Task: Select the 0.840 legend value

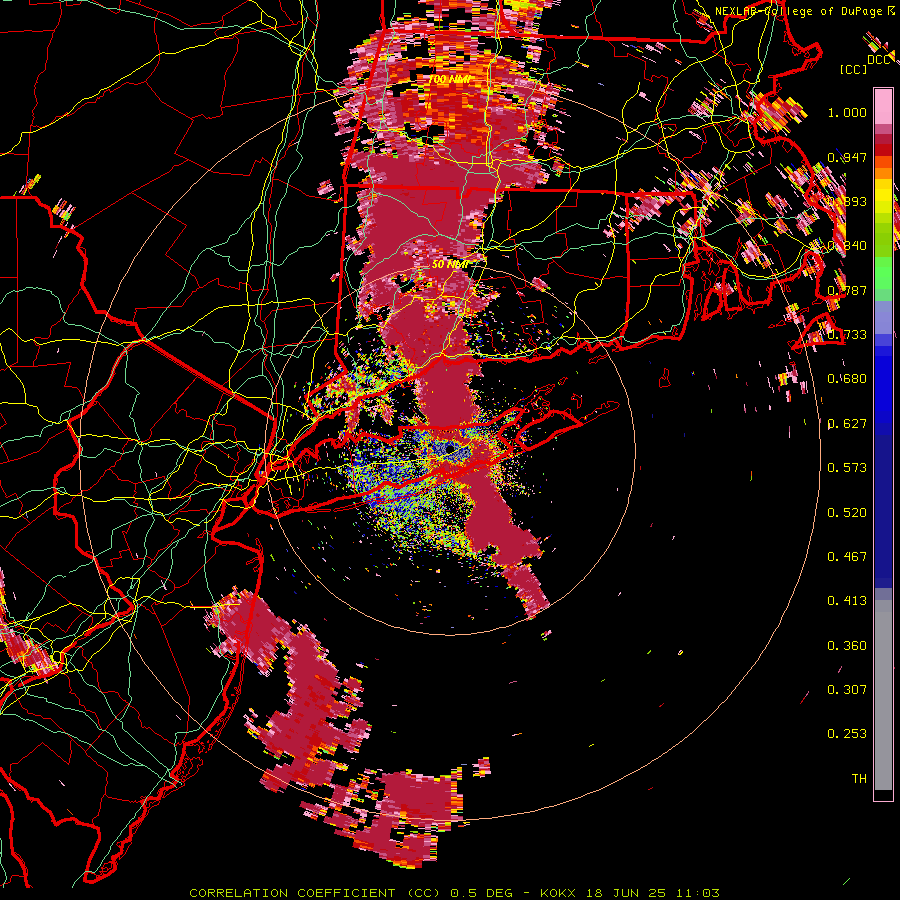Action: 847,246
